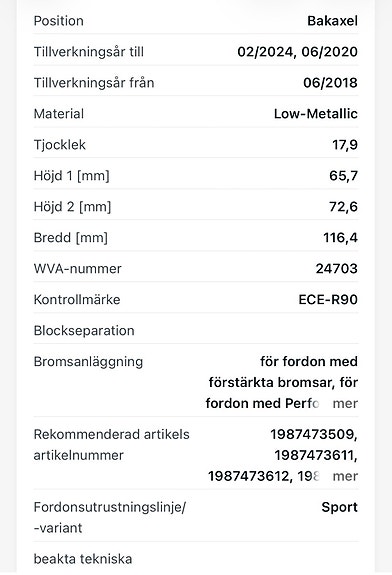Click the Tjocklek value 17,9

tap(345, 145)
